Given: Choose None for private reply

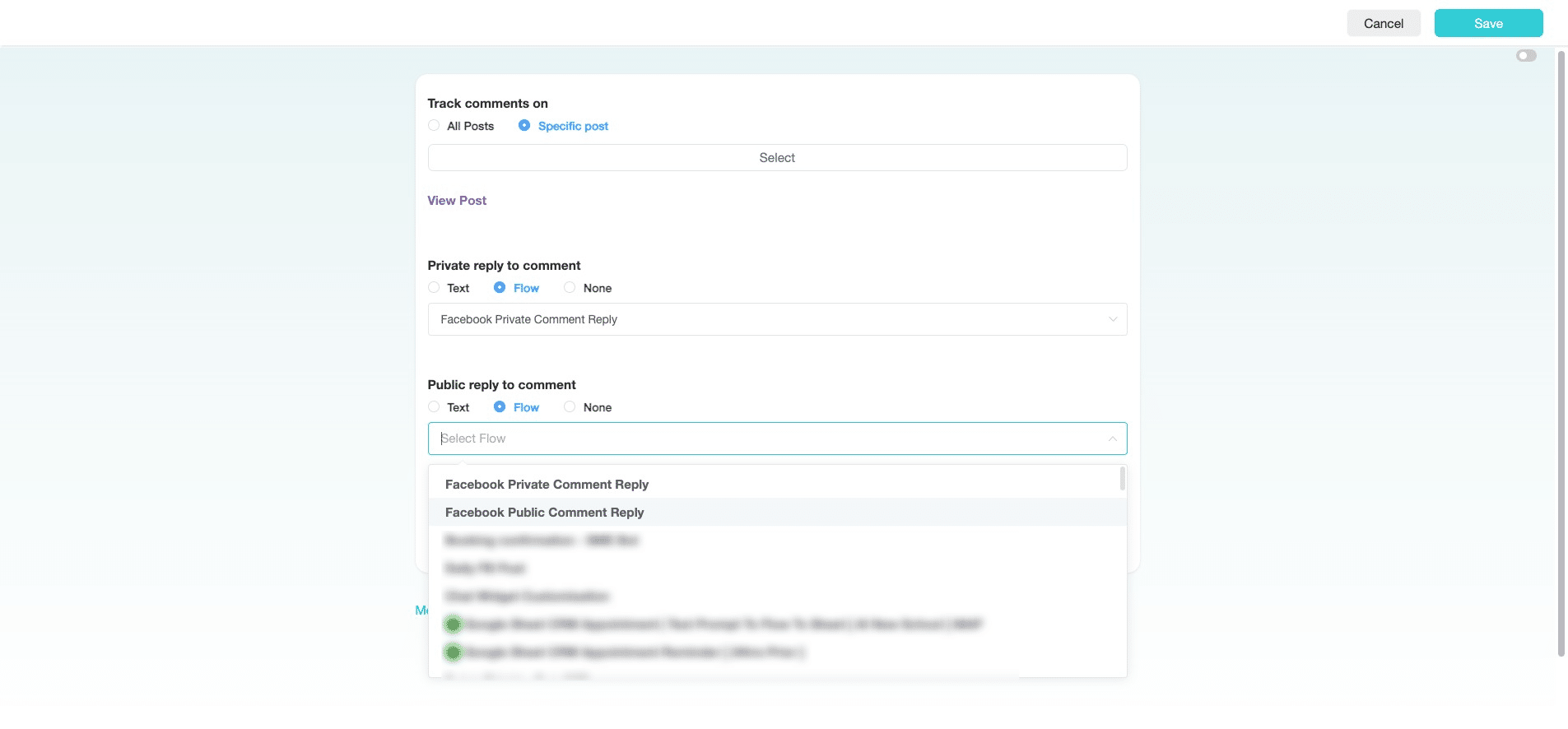Looking at the screenshot, I should (x=570, y=288).
